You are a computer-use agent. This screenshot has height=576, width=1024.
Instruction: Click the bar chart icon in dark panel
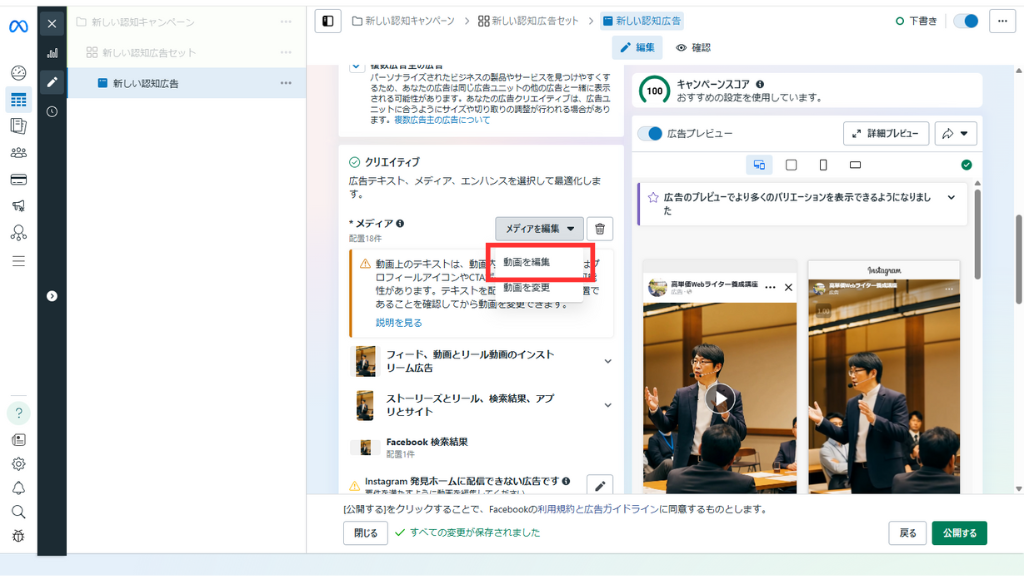coord(52,53)
